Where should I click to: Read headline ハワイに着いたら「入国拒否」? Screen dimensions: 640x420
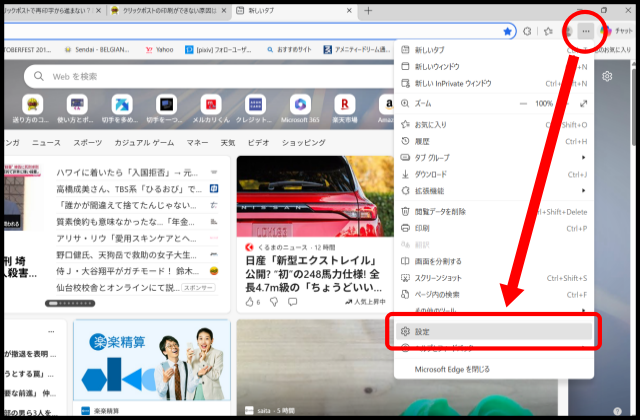point(127,173)
